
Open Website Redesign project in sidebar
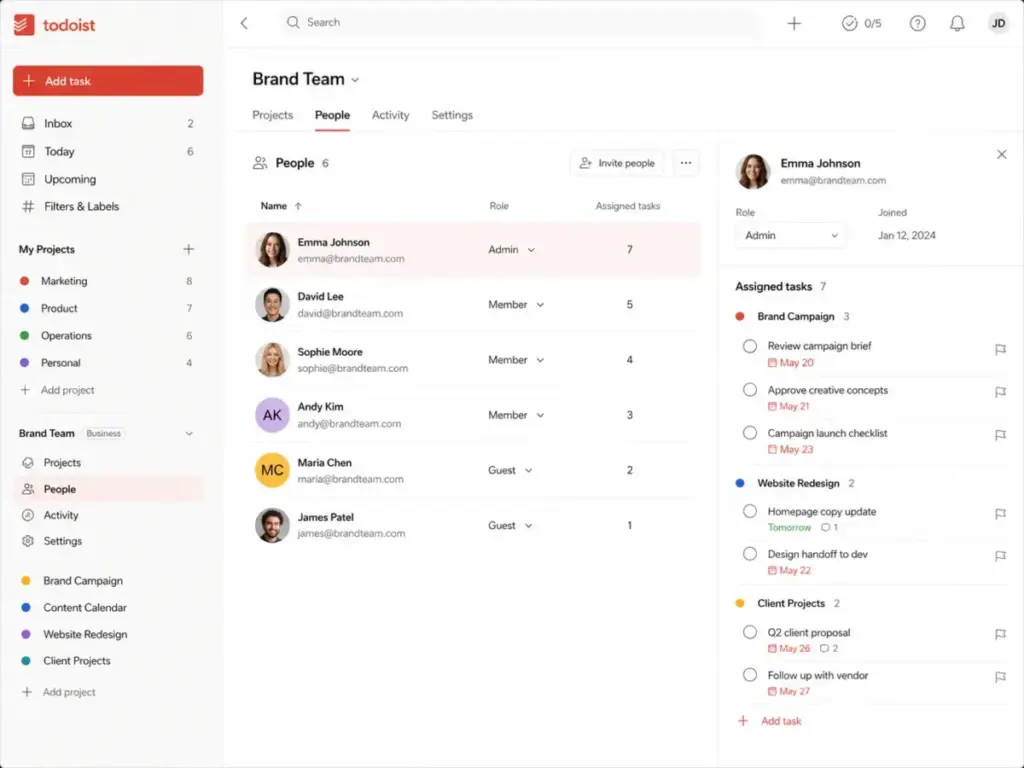[x=108, y=635]
